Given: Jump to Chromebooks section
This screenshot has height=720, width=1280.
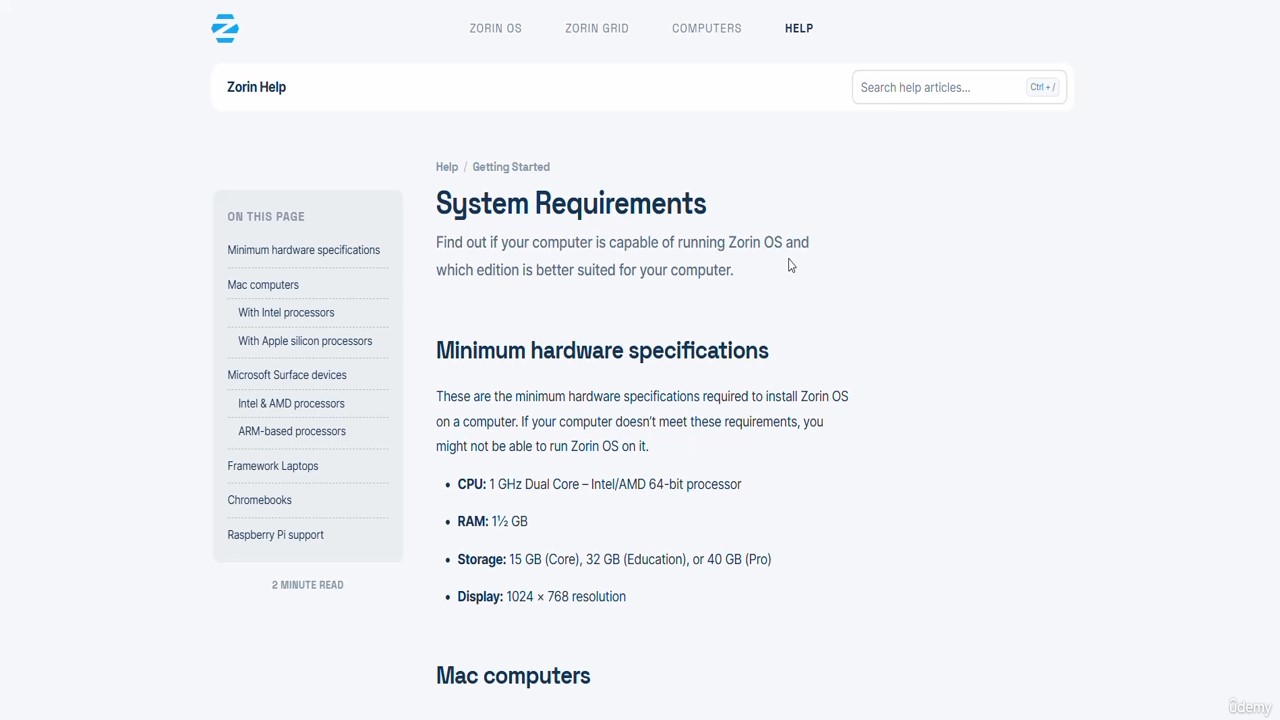Looking at the screenshot, I should (x=259, y=500).
